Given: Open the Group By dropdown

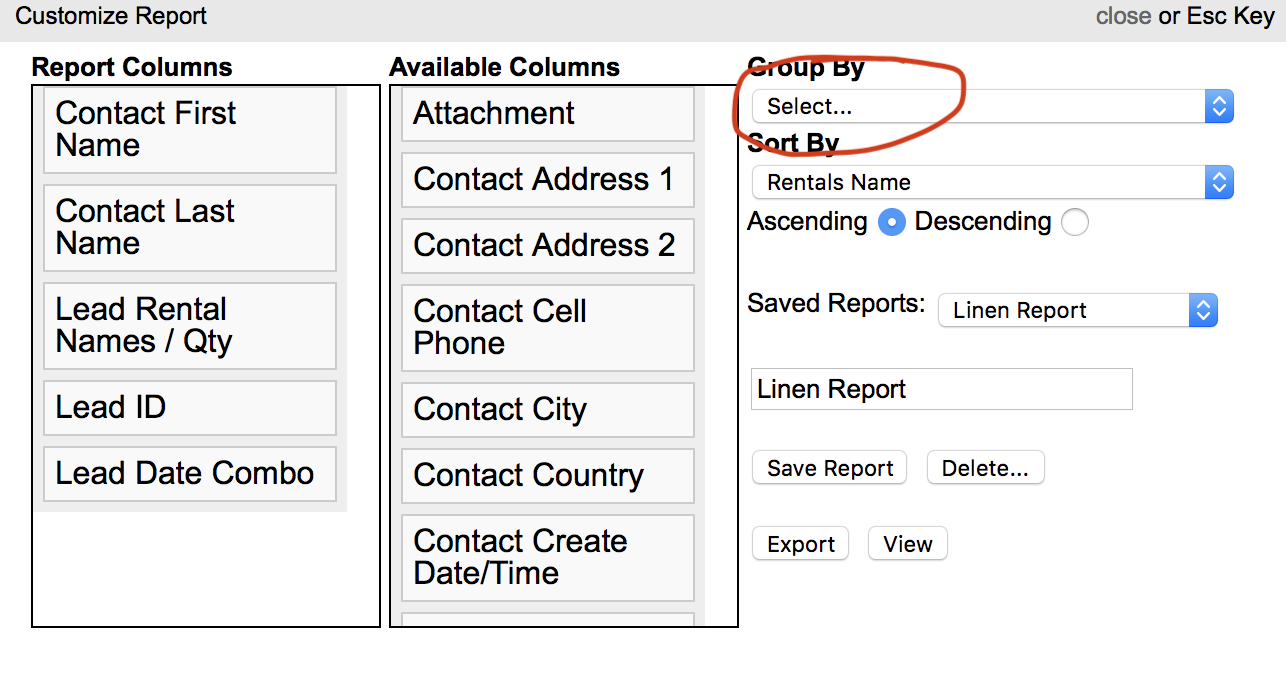Looking at the screenshot, I should pyautogui.click(x=992, y=107).
